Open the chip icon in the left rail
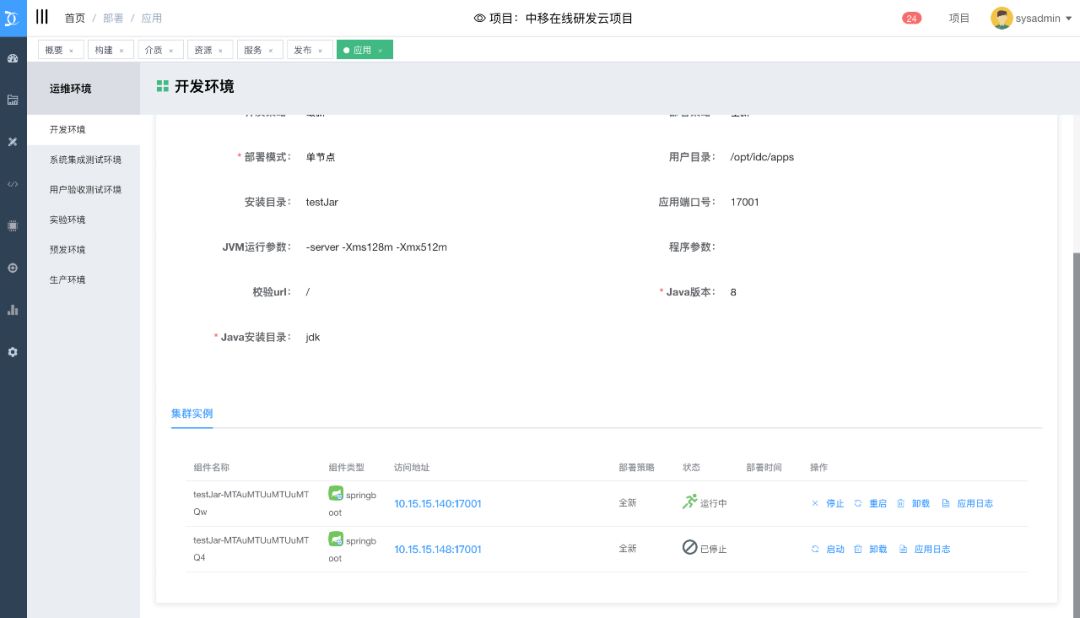Image resolution: width=1080 pixels, height=618 pixels. point(12,226)
